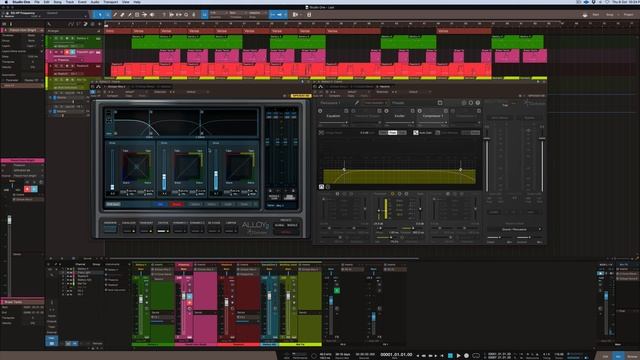Adjust the green mixer channel fader
The width and height of the screenshot is (640, 360).
coord(141,300)
